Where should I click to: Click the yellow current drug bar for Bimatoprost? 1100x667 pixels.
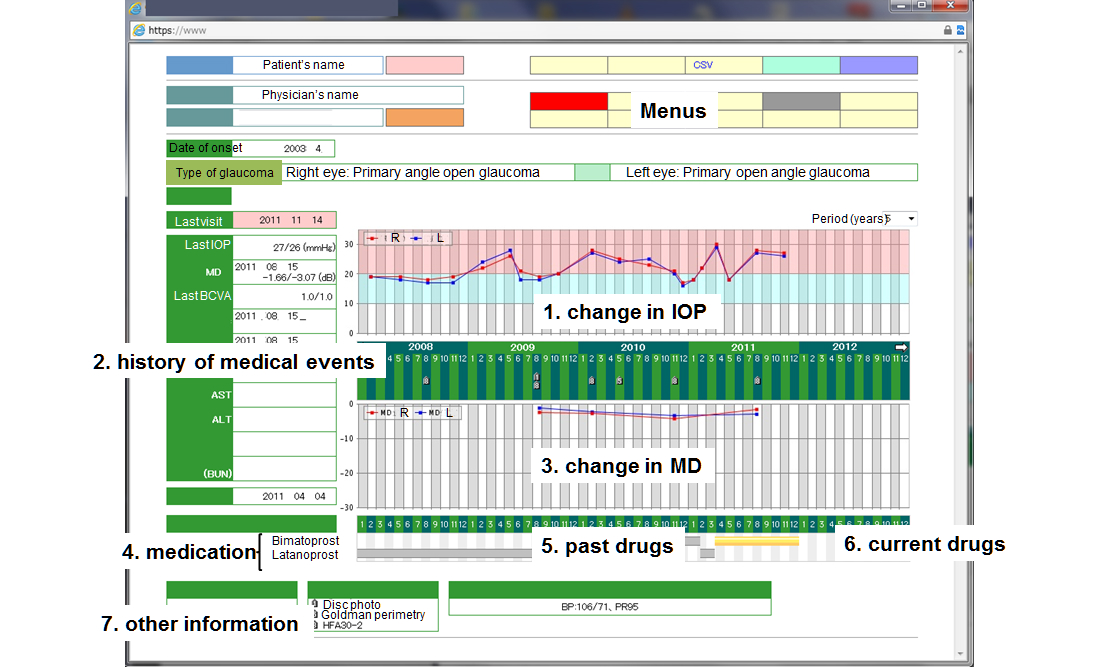point(756,541)
